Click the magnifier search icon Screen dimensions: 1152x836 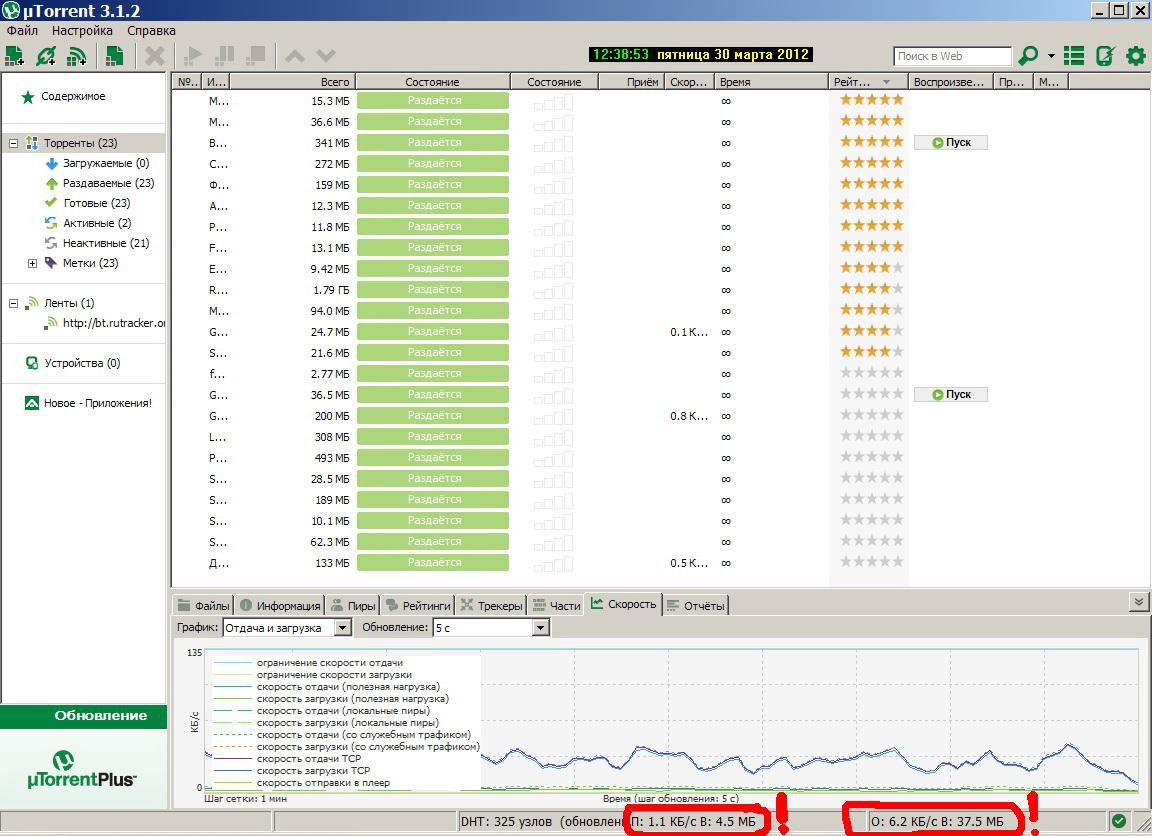[1029, 56]
